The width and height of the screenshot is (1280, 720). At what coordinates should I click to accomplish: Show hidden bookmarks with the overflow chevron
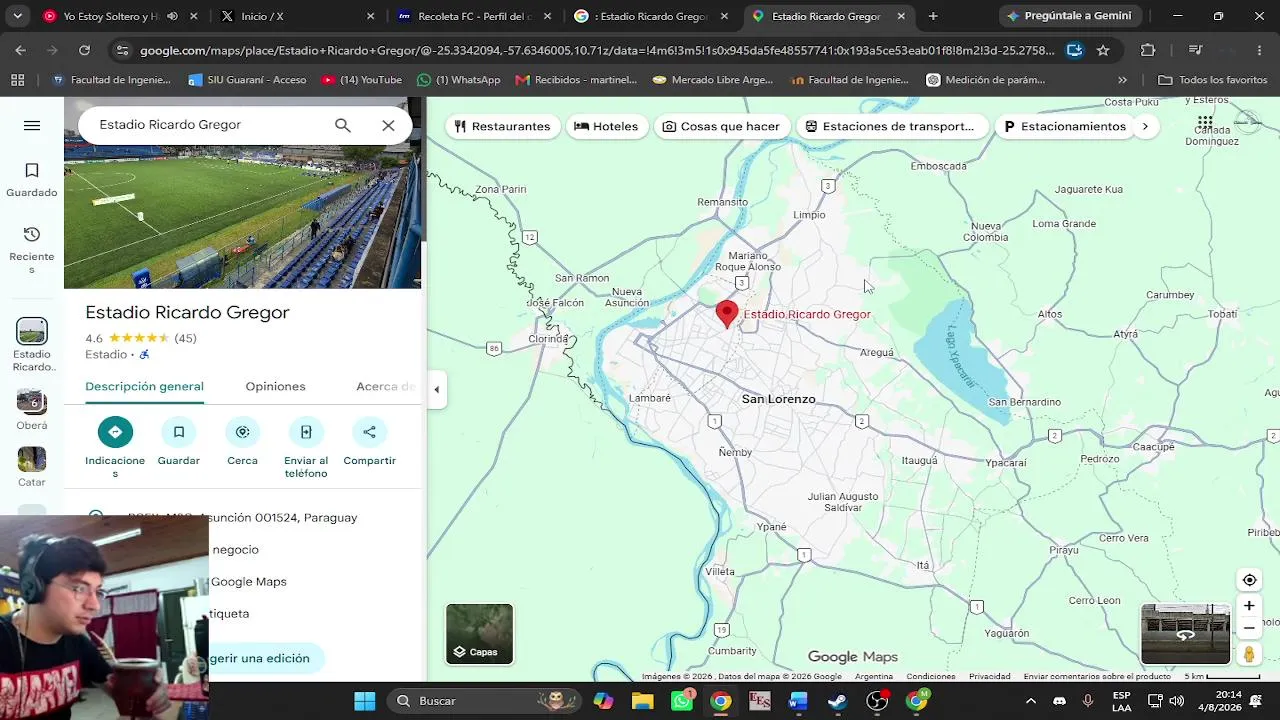(x=1122, y=80)
